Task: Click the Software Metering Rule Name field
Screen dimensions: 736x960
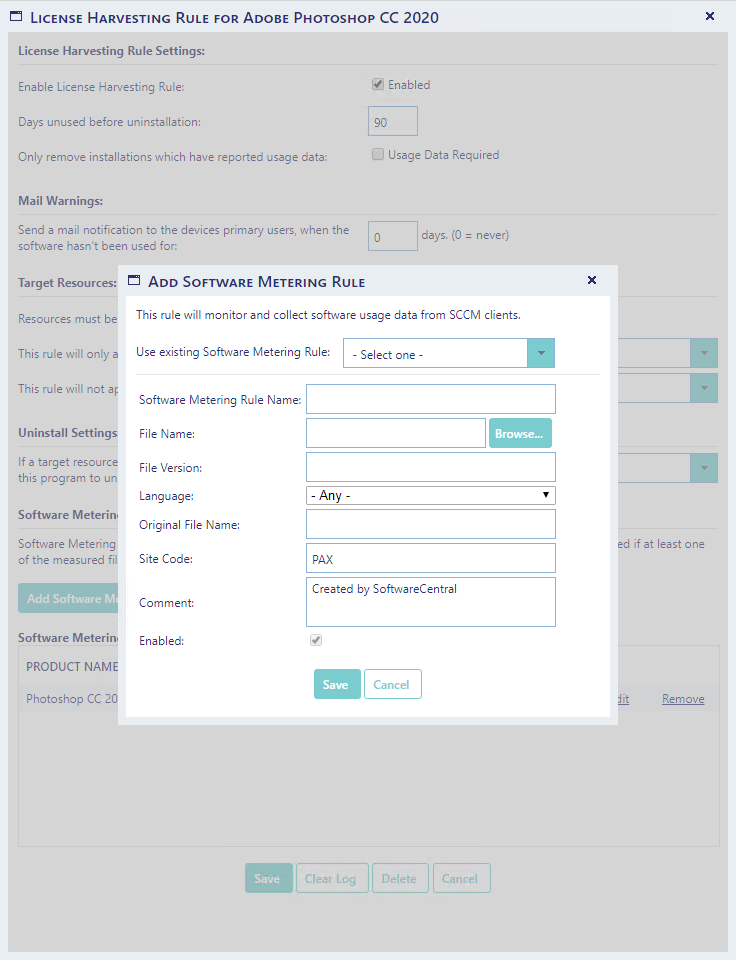Action: click(x=430, y=399)
